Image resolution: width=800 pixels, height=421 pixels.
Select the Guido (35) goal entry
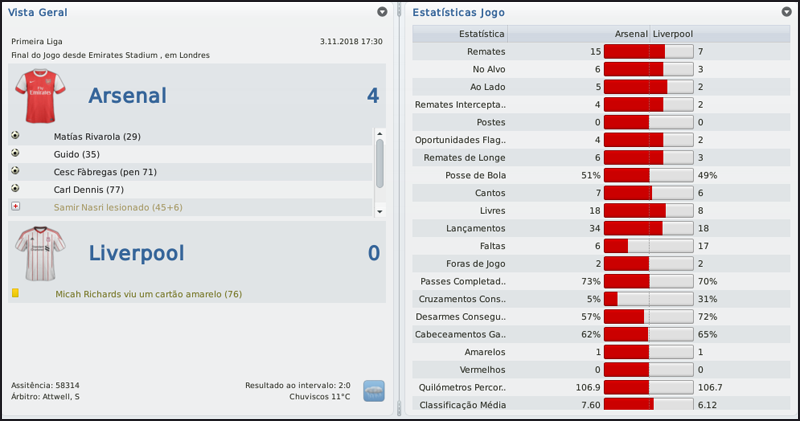pos(77,154)
